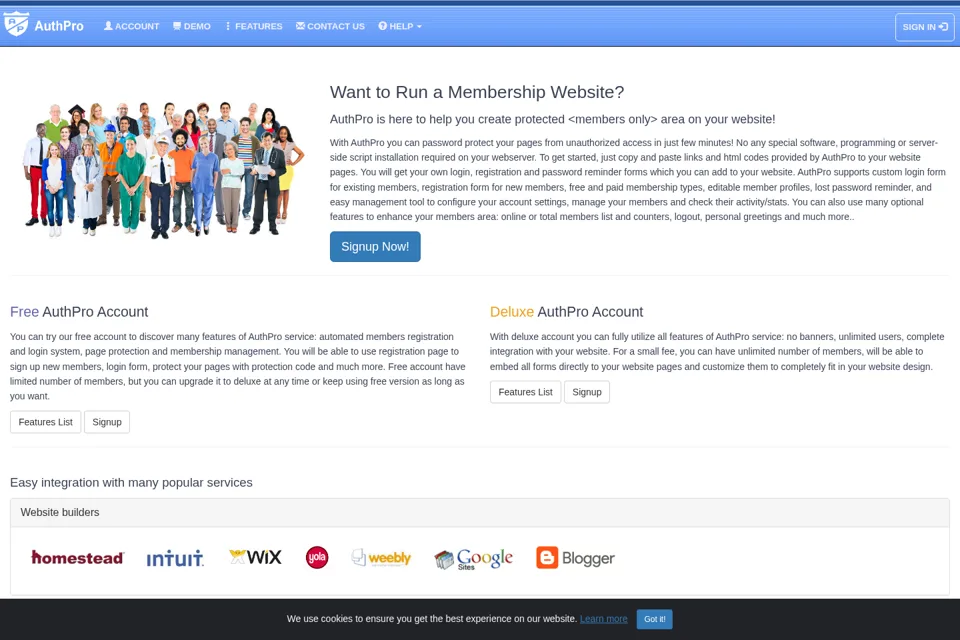960x640 pixels.
Task: Click the 'AuthPro is here to help you' subheading
Action: pyautogui.click(x=552, y=119)
